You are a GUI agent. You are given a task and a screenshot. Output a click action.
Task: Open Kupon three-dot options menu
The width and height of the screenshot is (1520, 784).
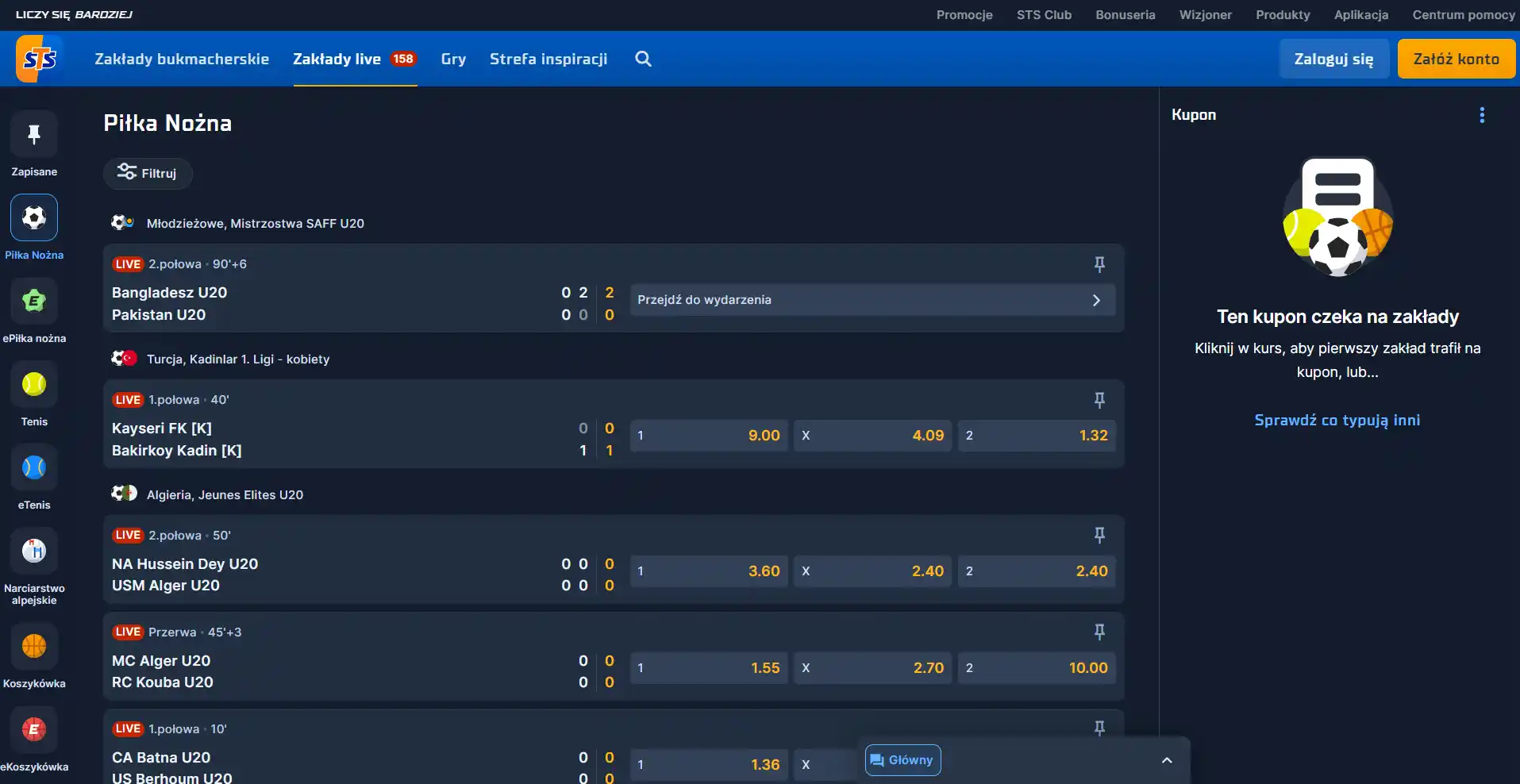tap(1482, 115)
